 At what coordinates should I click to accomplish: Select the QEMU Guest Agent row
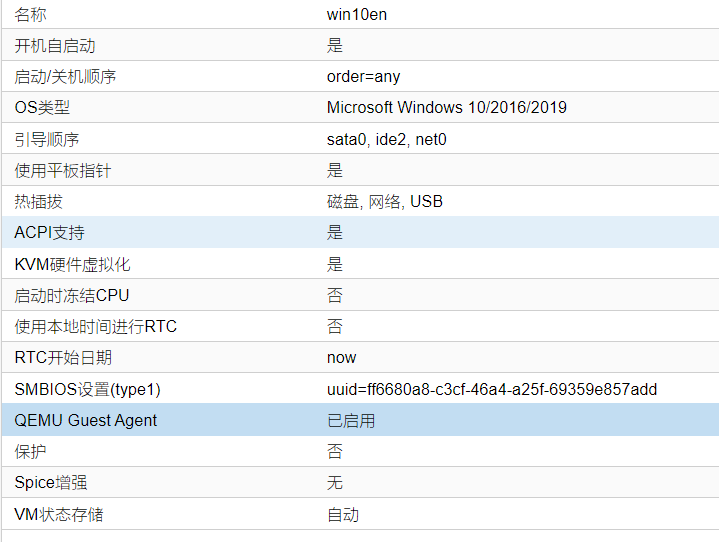(x=360, y=420)
